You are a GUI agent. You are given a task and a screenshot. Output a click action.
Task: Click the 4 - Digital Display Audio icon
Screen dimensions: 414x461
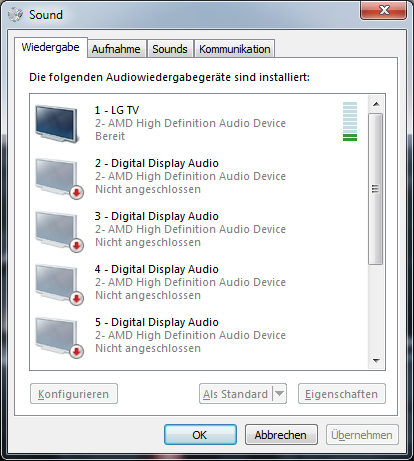coord(59,284)
